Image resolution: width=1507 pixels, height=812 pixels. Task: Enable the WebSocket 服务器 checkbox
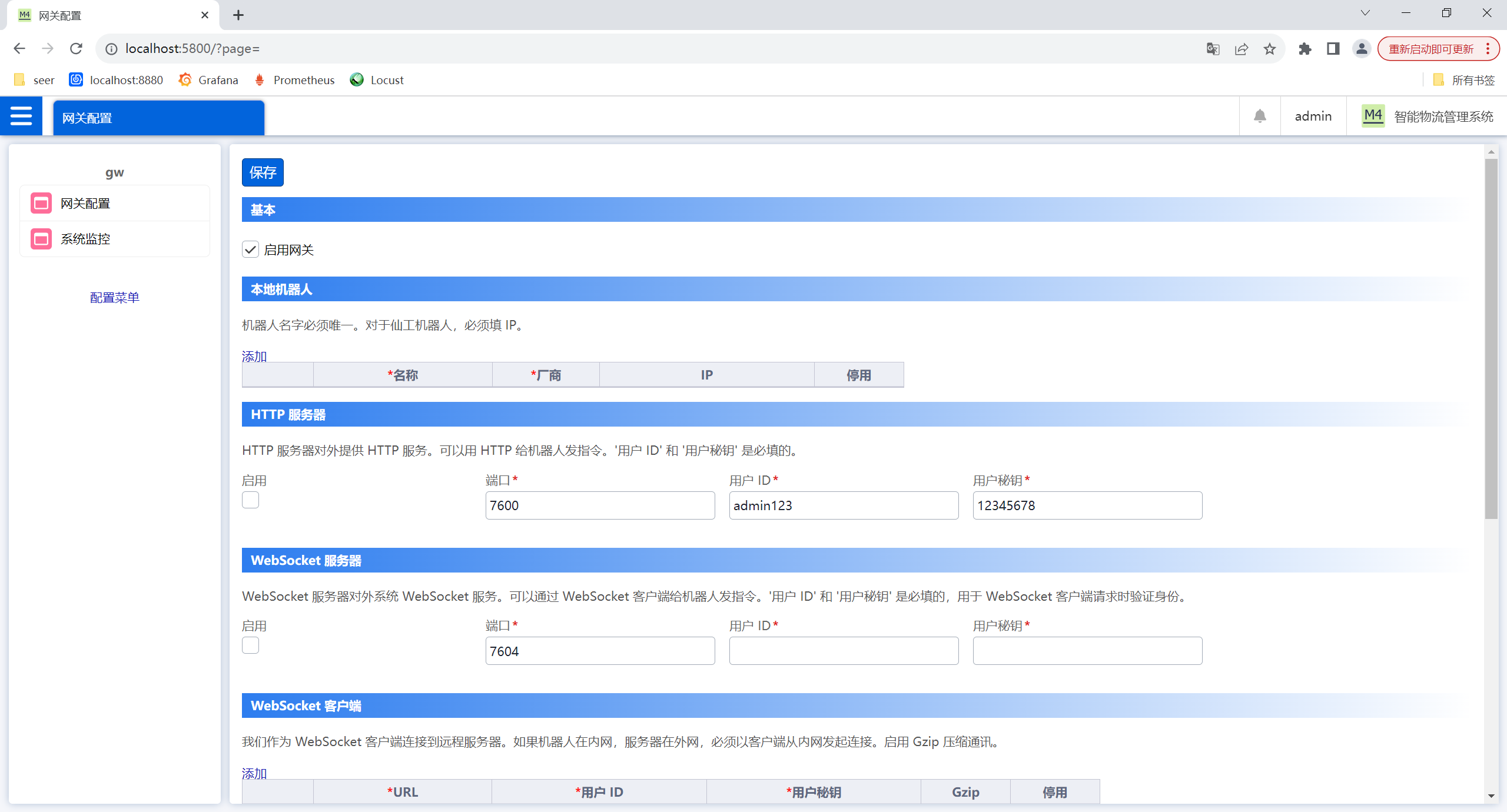(250, 645)
